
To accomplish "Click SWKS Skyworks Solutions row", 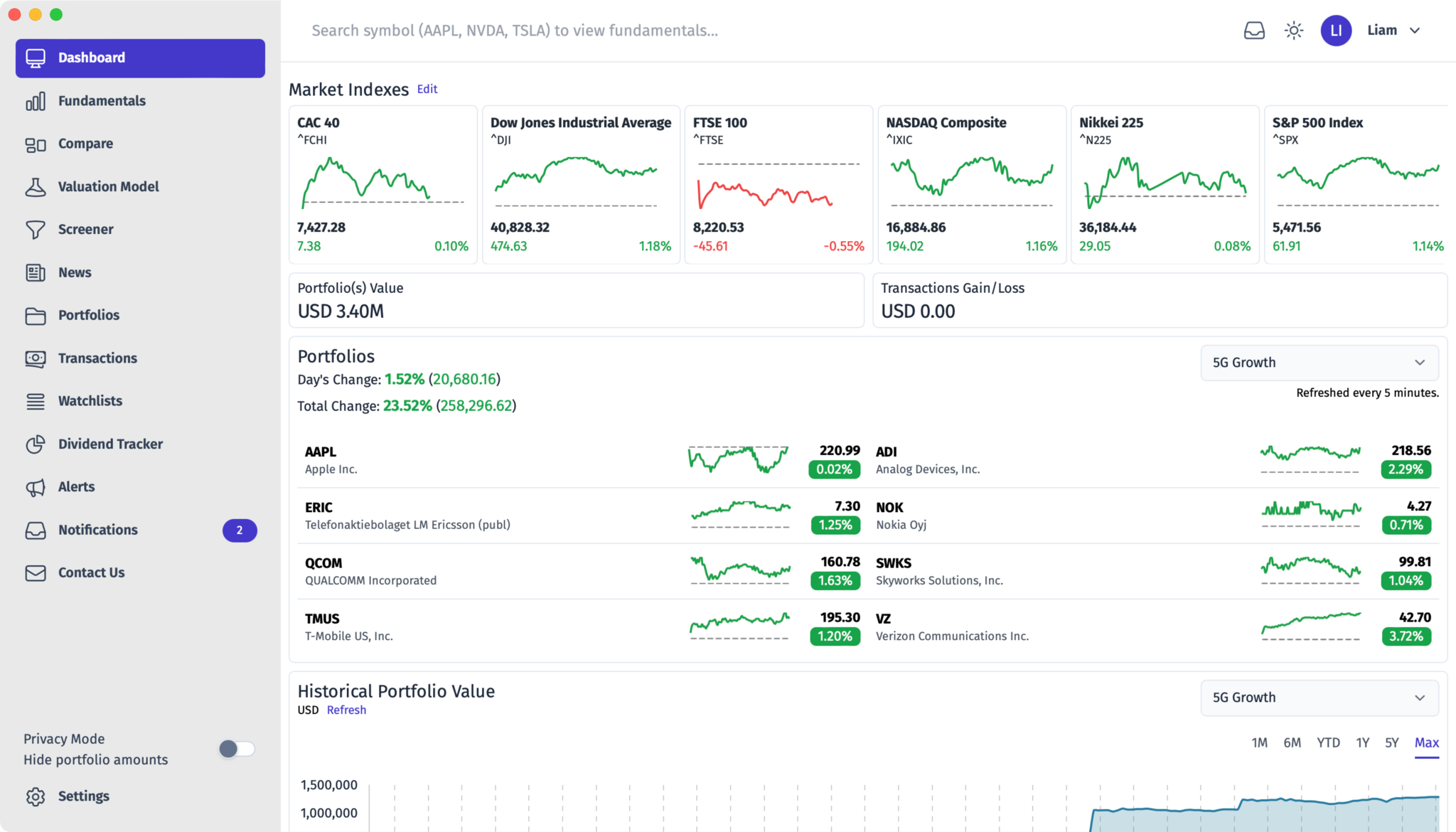I will (1154, 572).
